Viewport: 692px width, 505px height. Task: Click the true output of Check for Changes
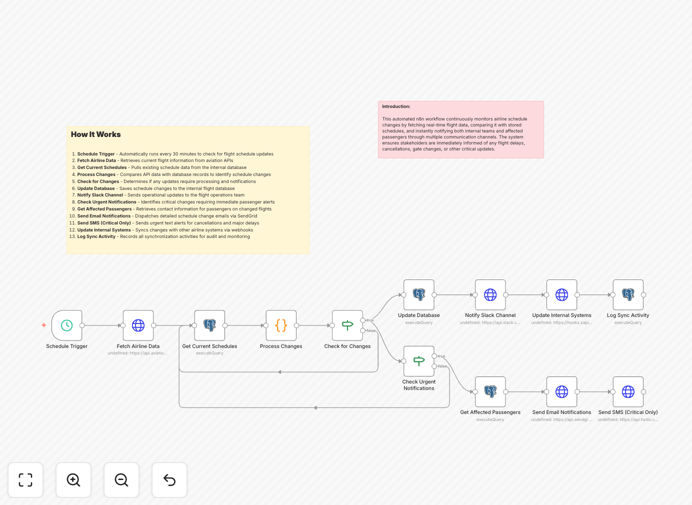click(363, 320)
